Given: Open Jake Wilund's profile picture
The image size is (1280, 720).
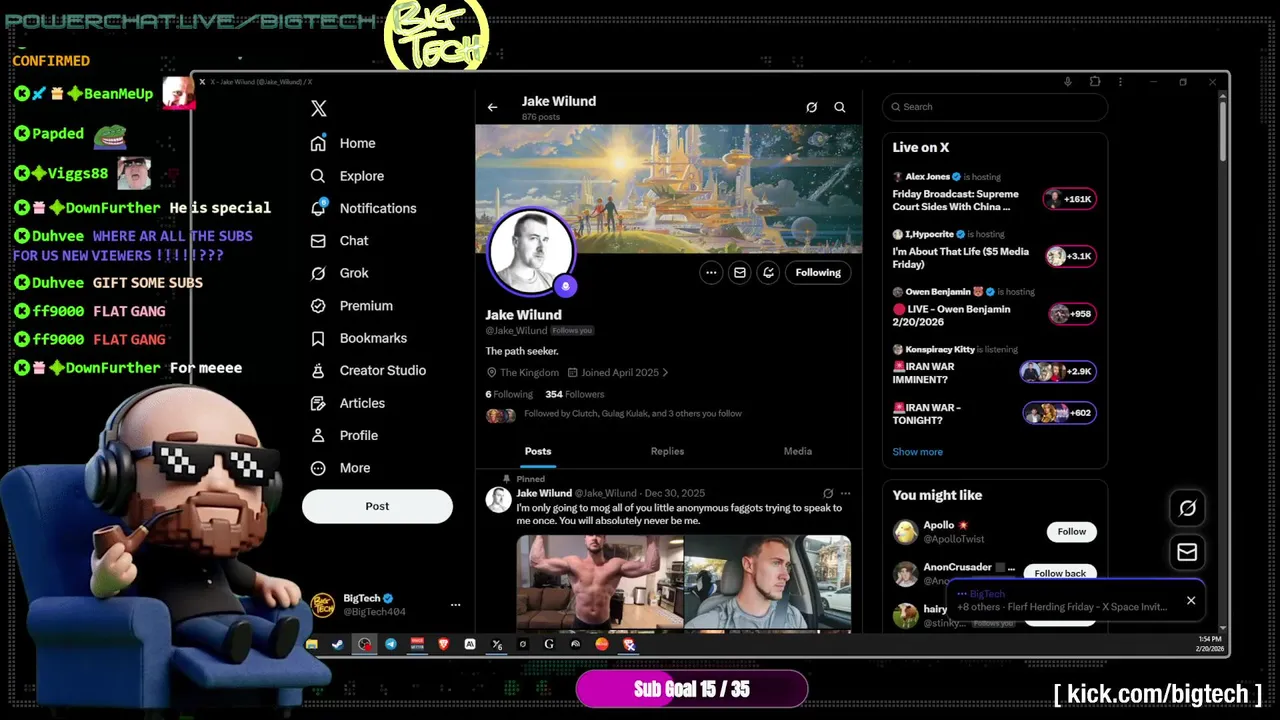Looking at the screenshot, I should 530,251.
